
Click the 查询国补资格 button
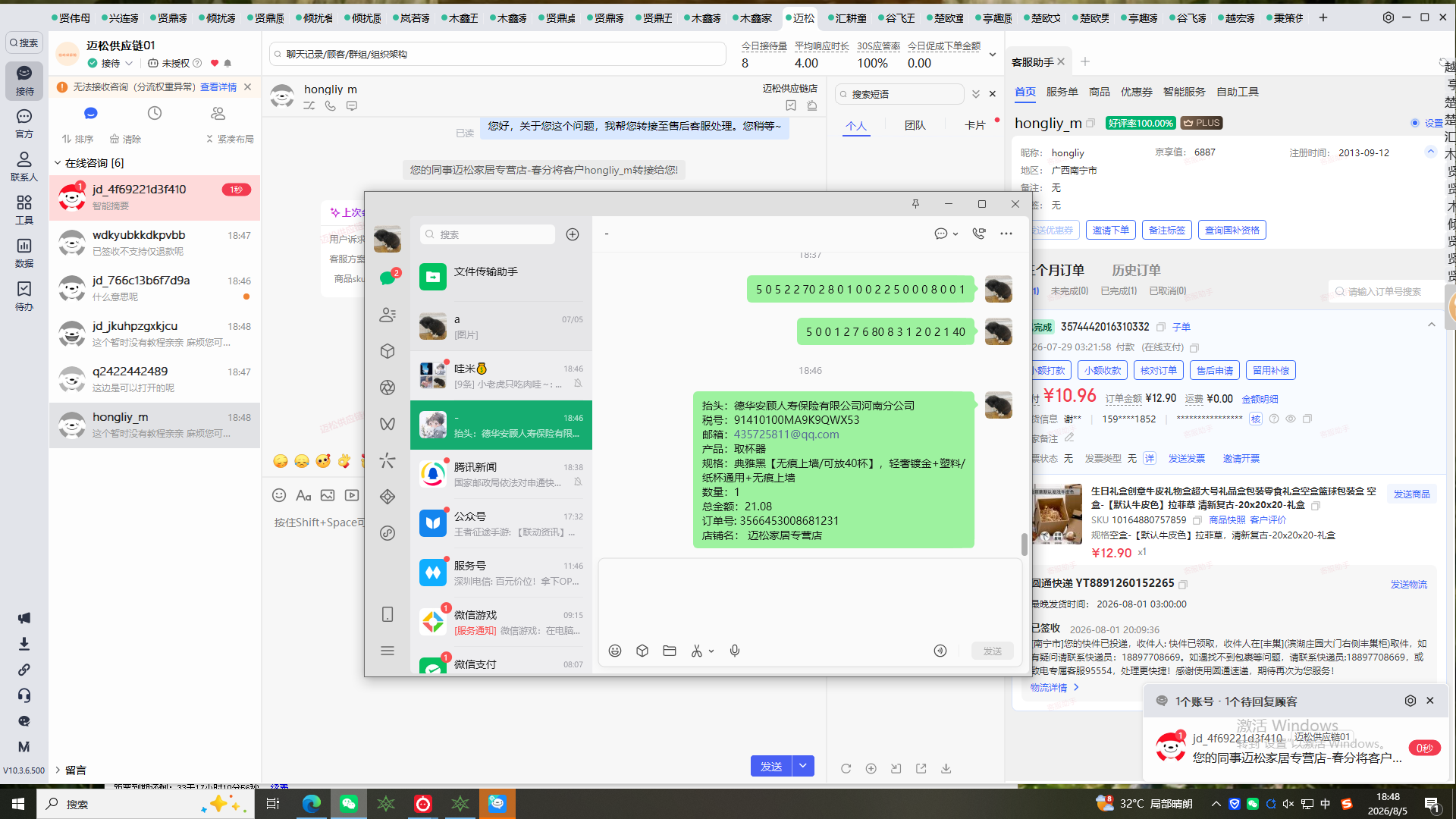pyautogui.click(x=1232, y=230)
